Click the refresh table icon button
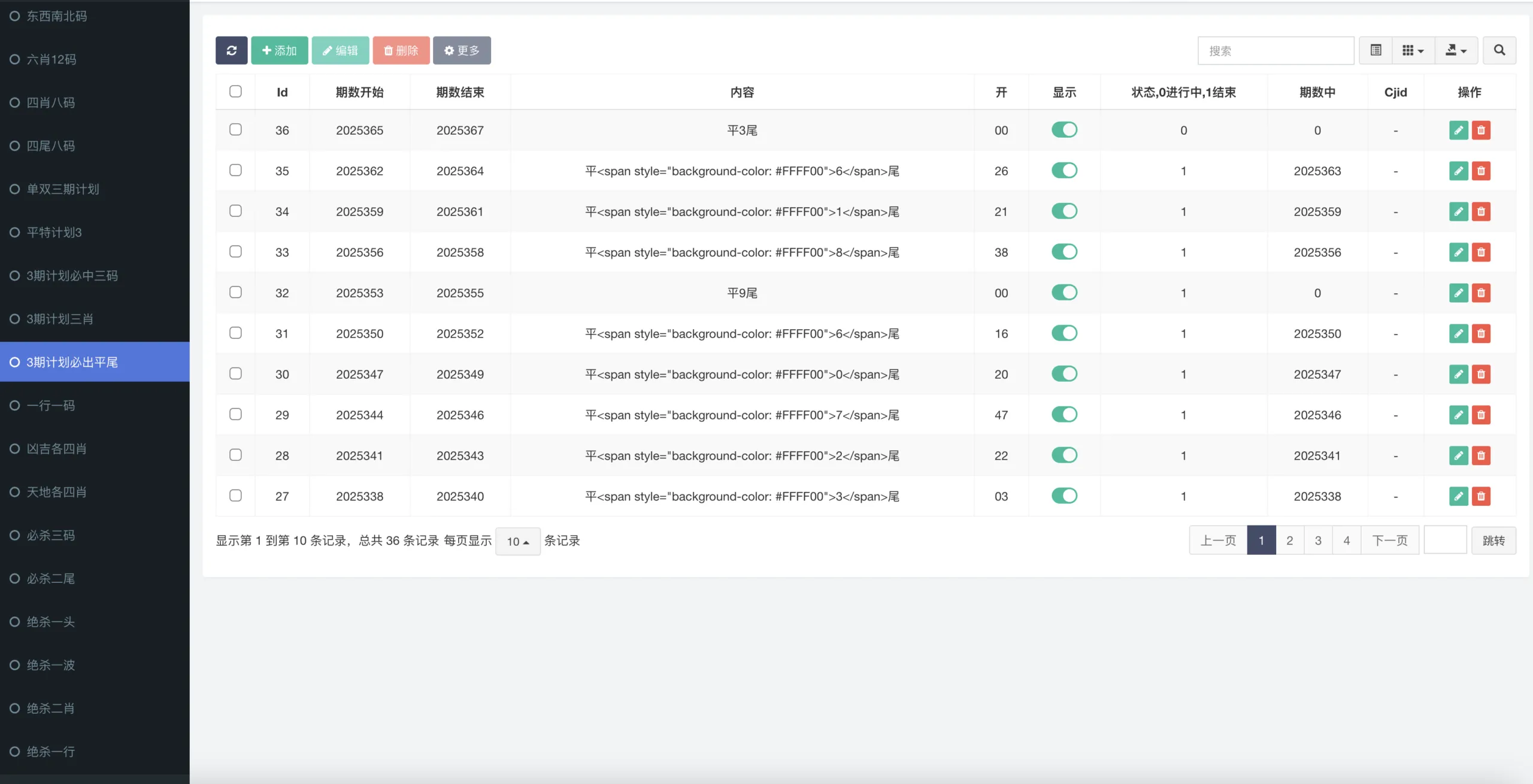 pyautogui.click(x=231, y=50)
